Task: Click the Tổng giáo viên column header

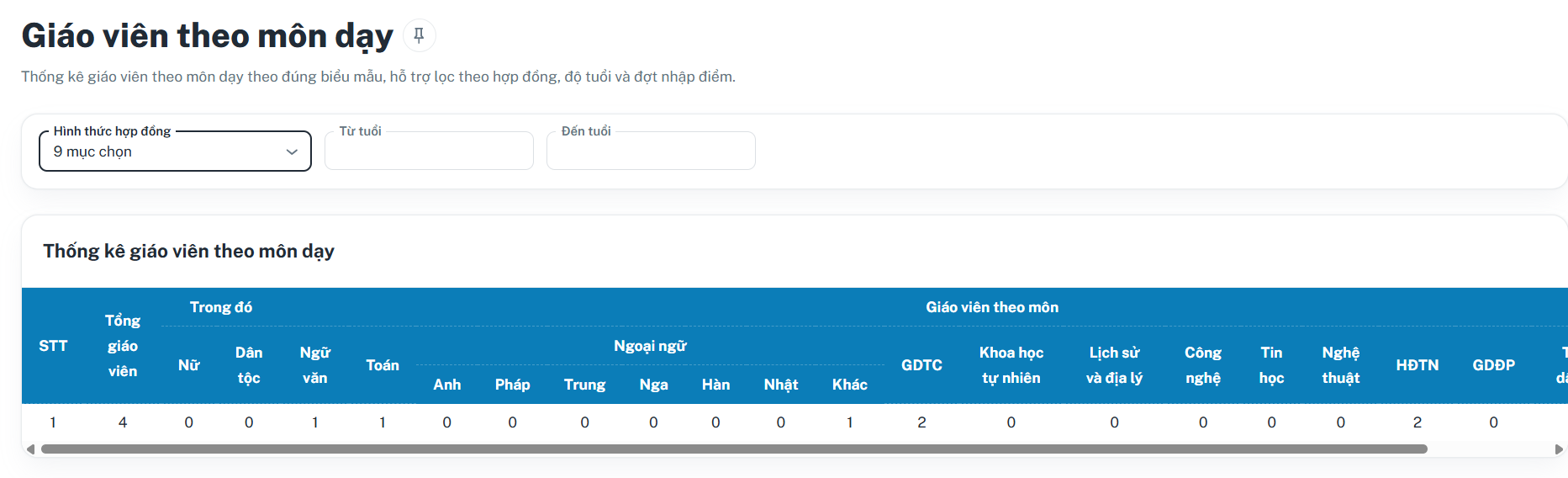Action: [123, 346]
